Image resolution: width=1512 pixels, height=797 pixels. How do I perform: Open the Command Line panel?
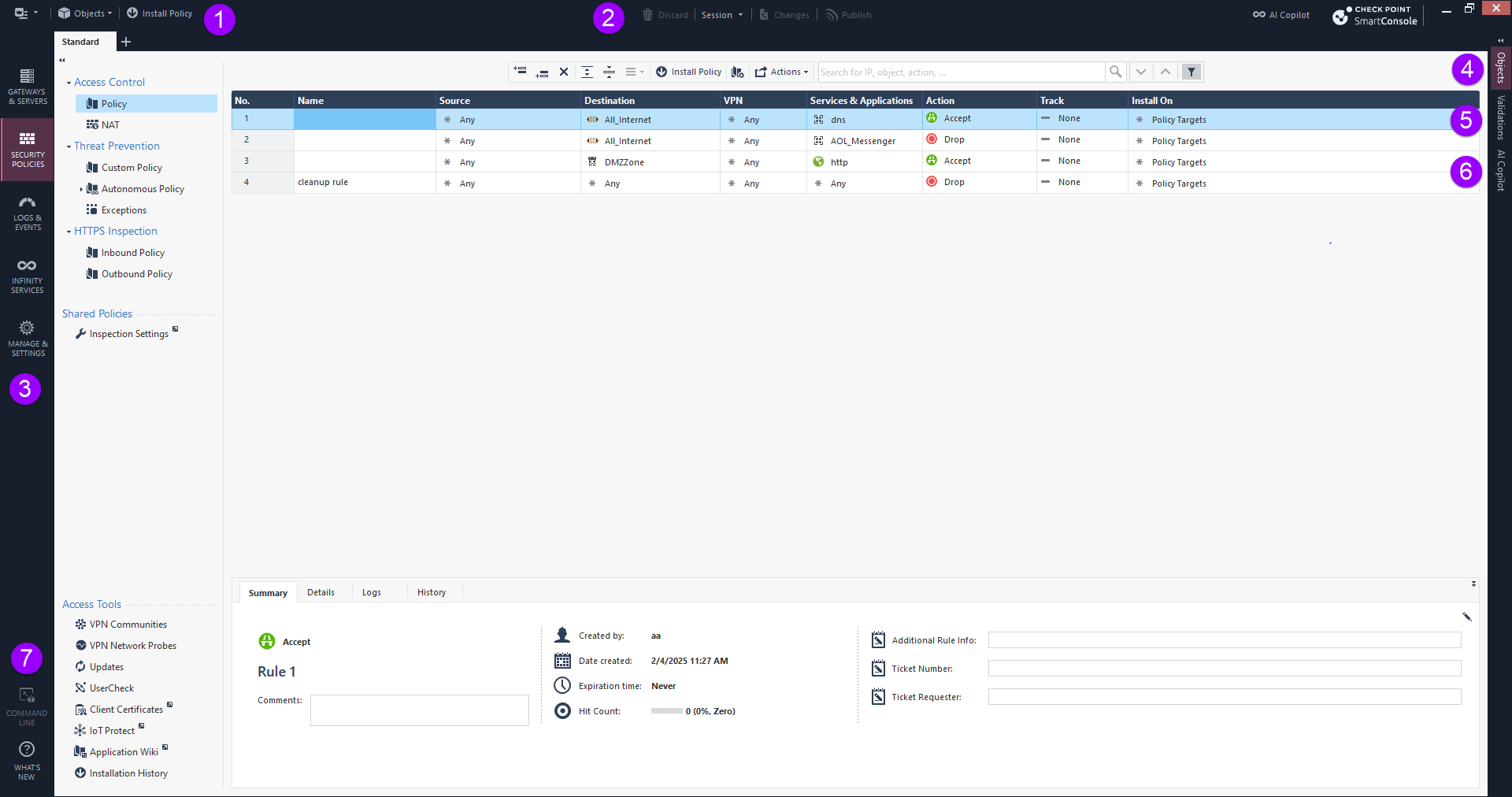(x=27, y=705)
